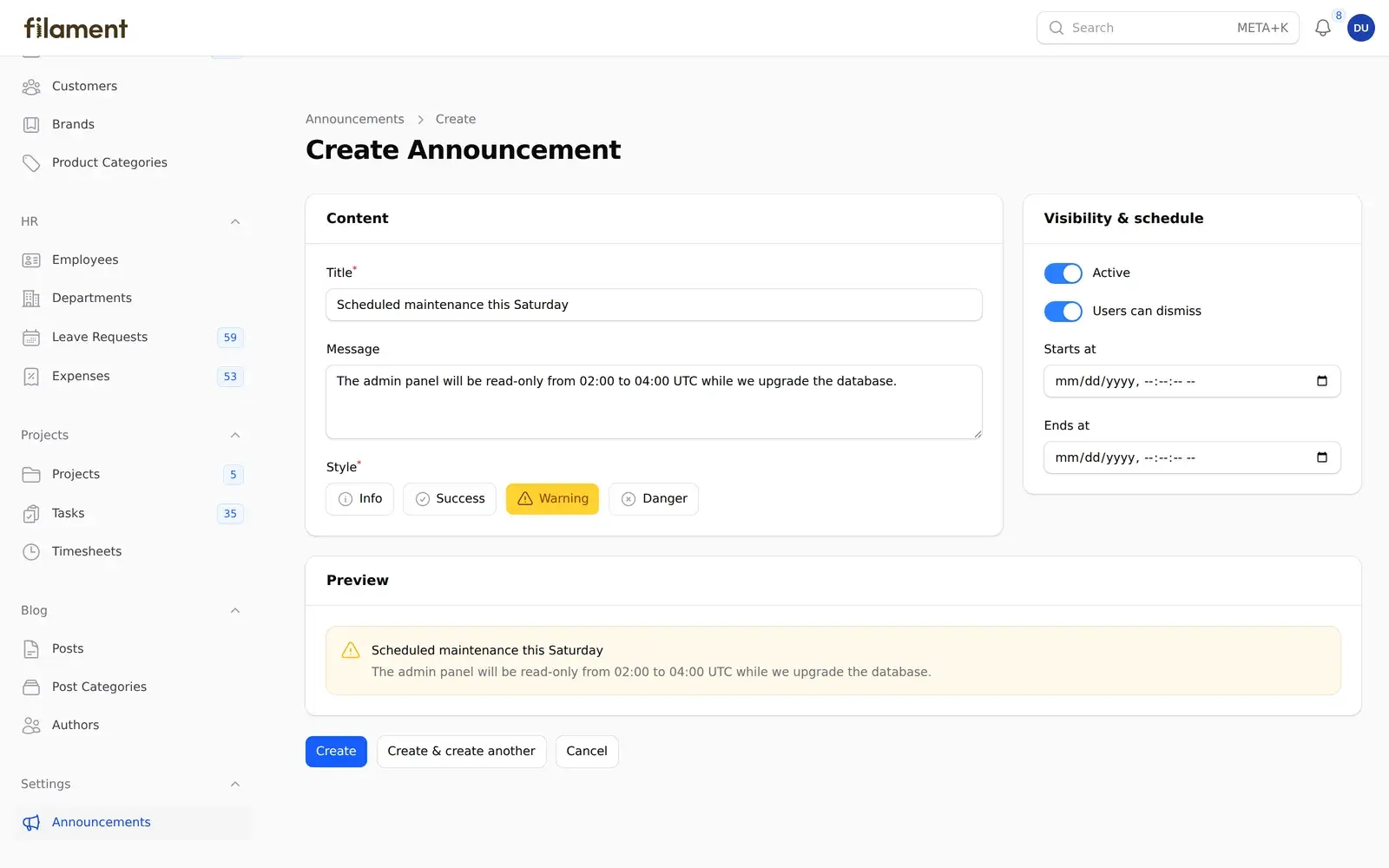The image size is (1389, 868).
Task: Click the Post Categories stack icon
Action: (31, 687)
